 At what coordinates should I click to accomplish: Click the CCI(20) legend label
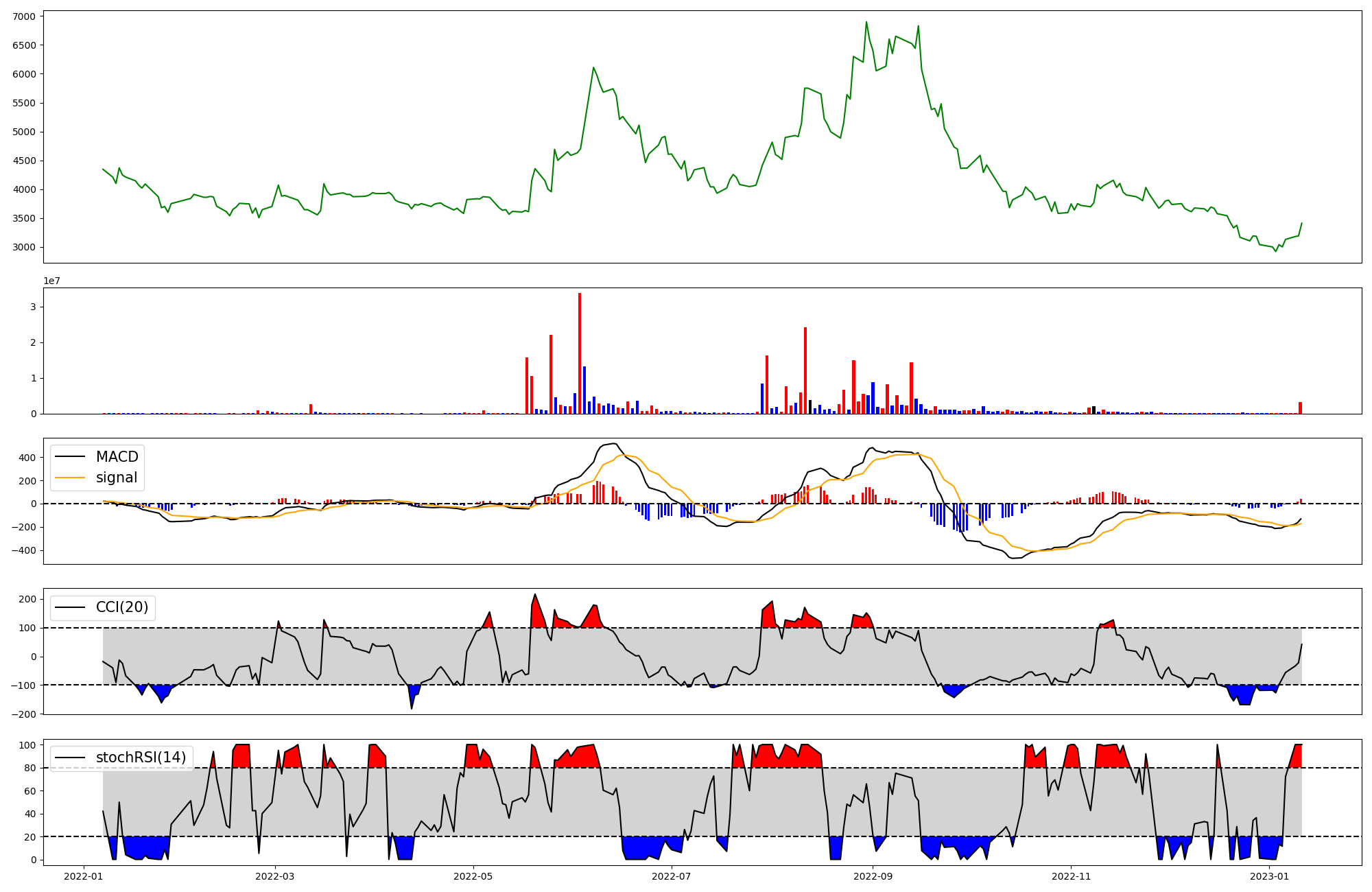tap(122, 607)
